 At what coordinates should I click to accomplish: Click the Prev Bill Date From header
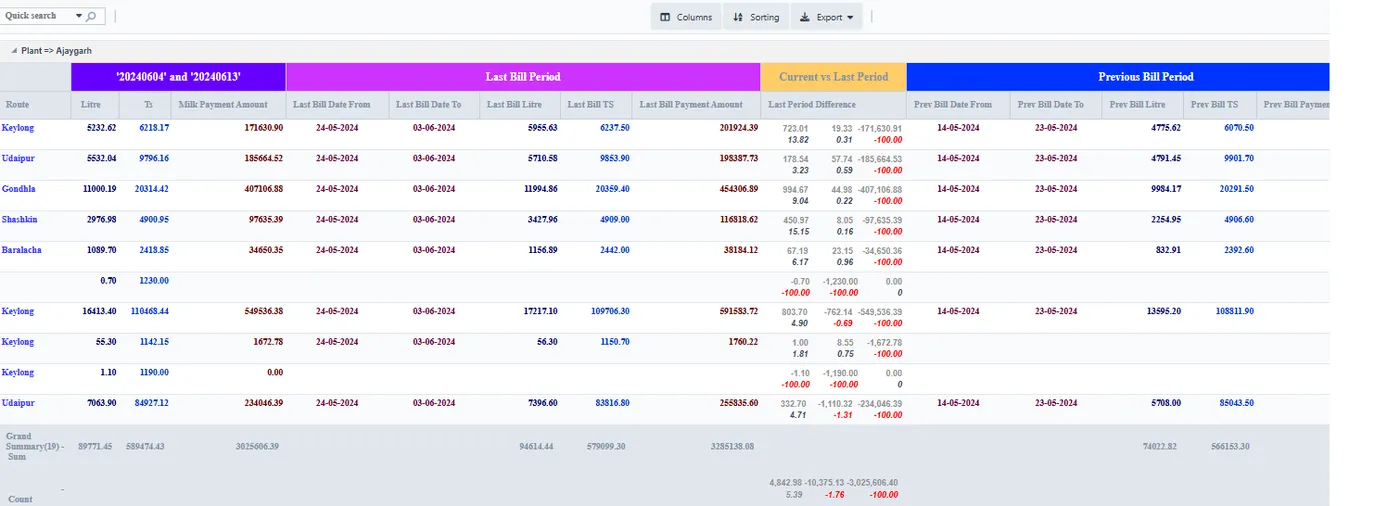[957, 105]
